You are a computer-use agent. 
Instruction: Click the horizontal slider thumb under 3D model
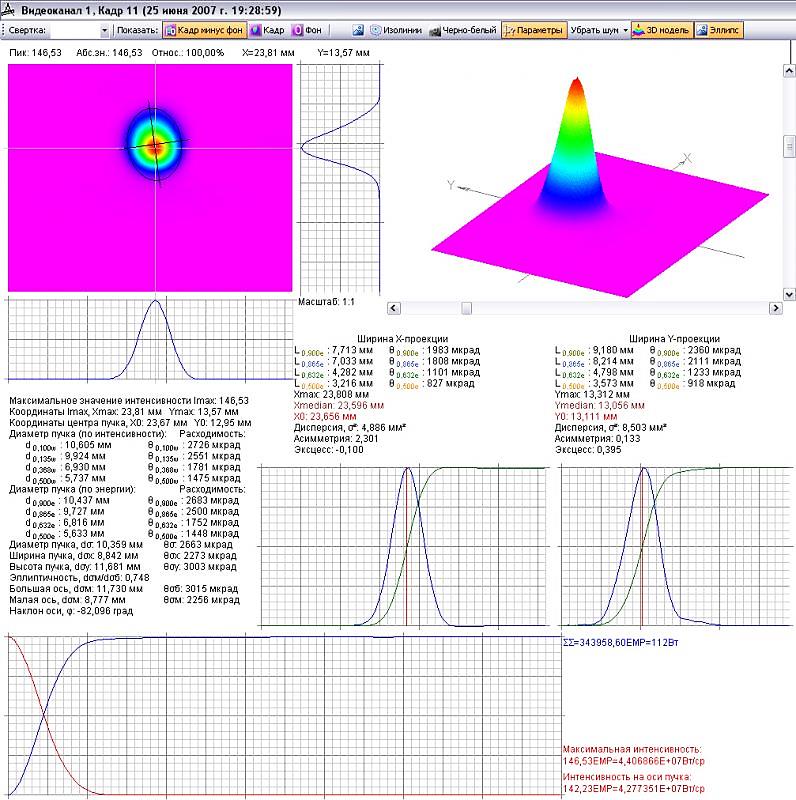point(466,308)
